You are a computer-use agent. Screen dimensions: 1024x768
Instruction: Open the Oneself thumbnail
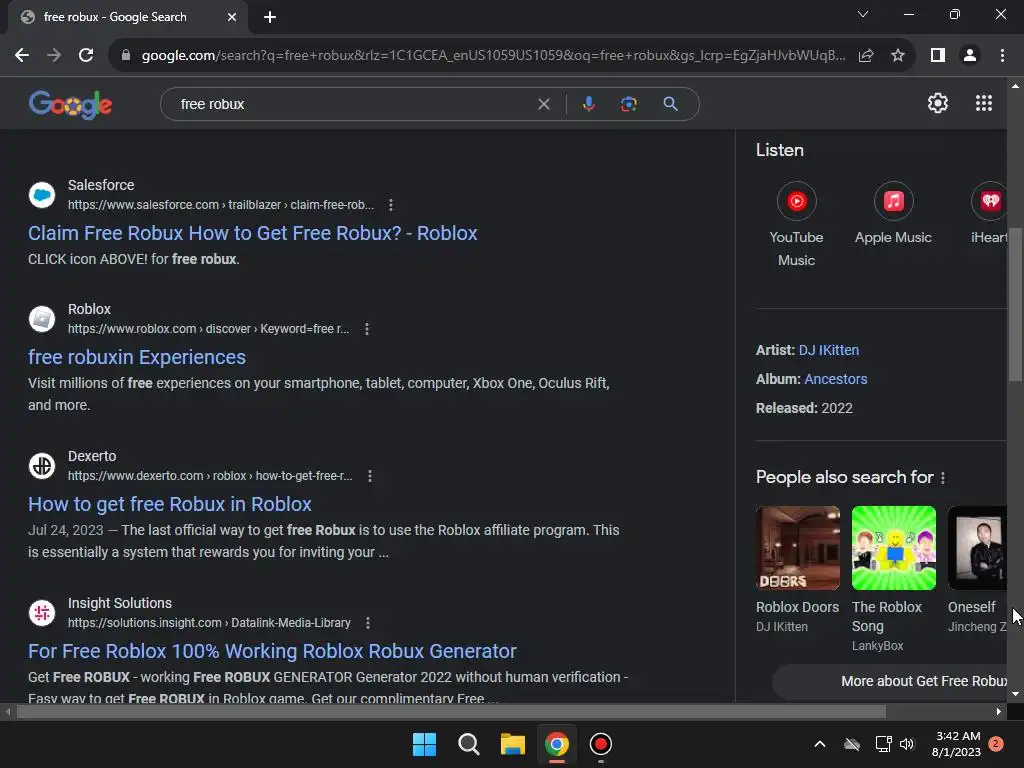977,548
